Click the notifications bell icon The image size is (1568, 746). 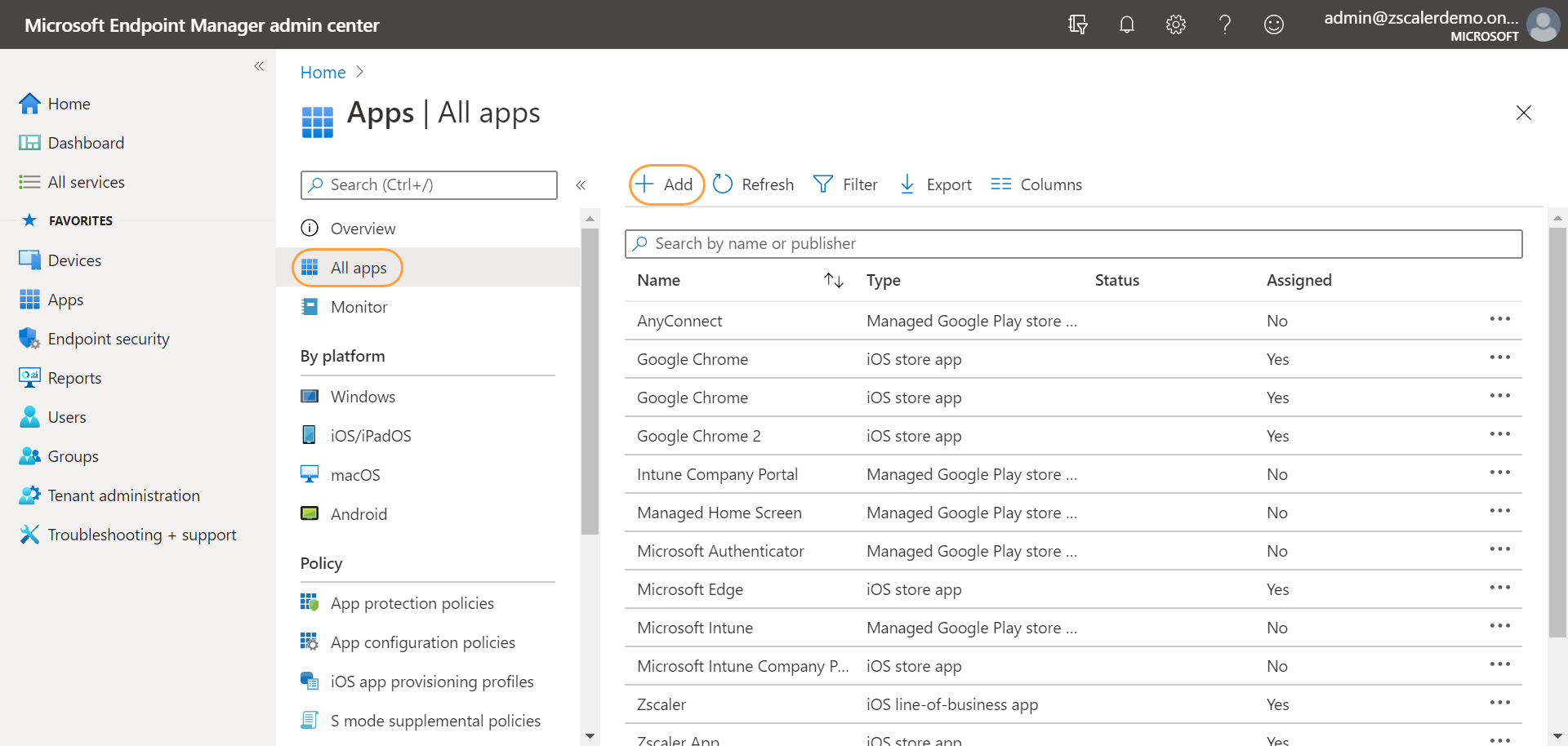(x=1127, y=24)
